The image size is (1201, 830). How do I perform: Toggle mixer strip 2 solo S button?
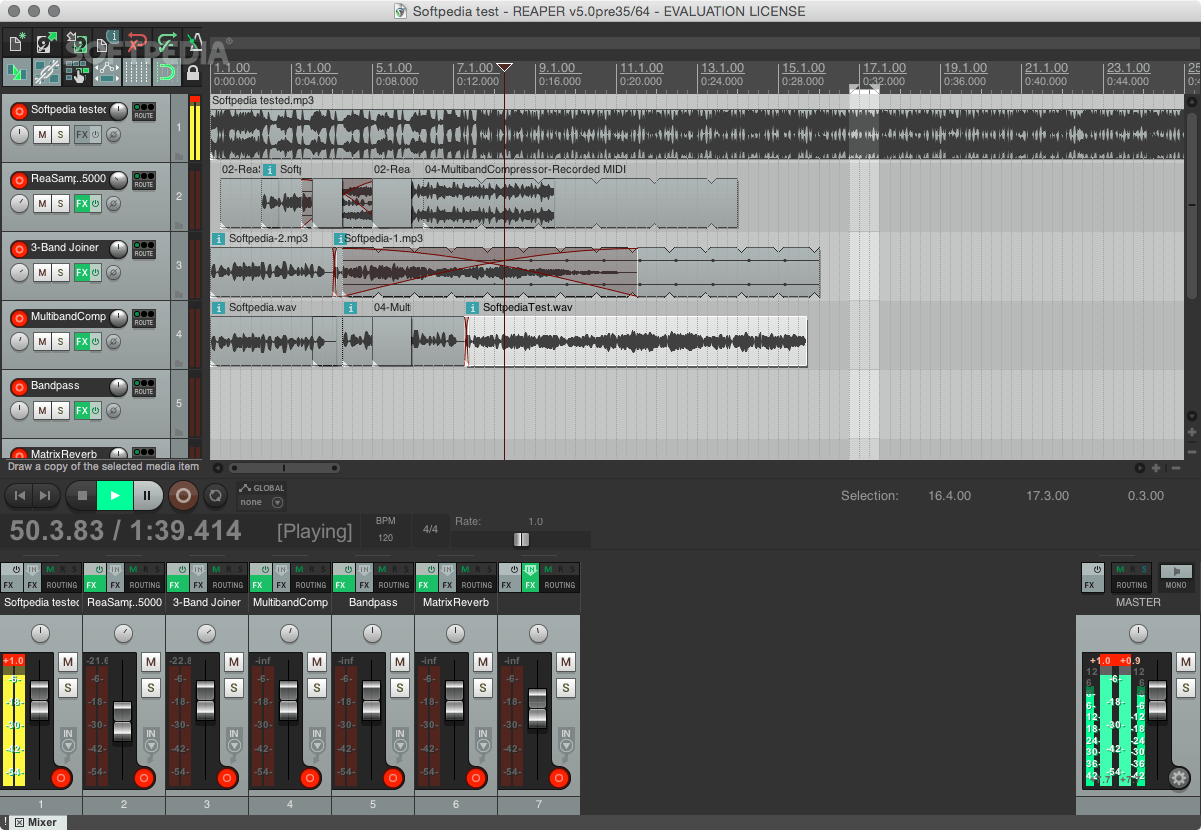150,687
